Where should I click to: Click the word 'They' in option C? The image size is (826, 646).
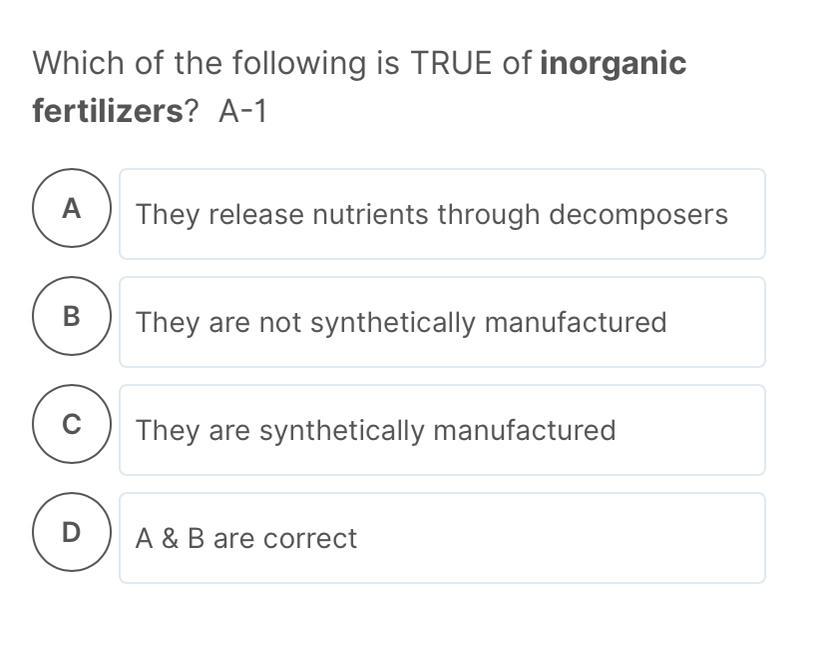coord(169,430)
